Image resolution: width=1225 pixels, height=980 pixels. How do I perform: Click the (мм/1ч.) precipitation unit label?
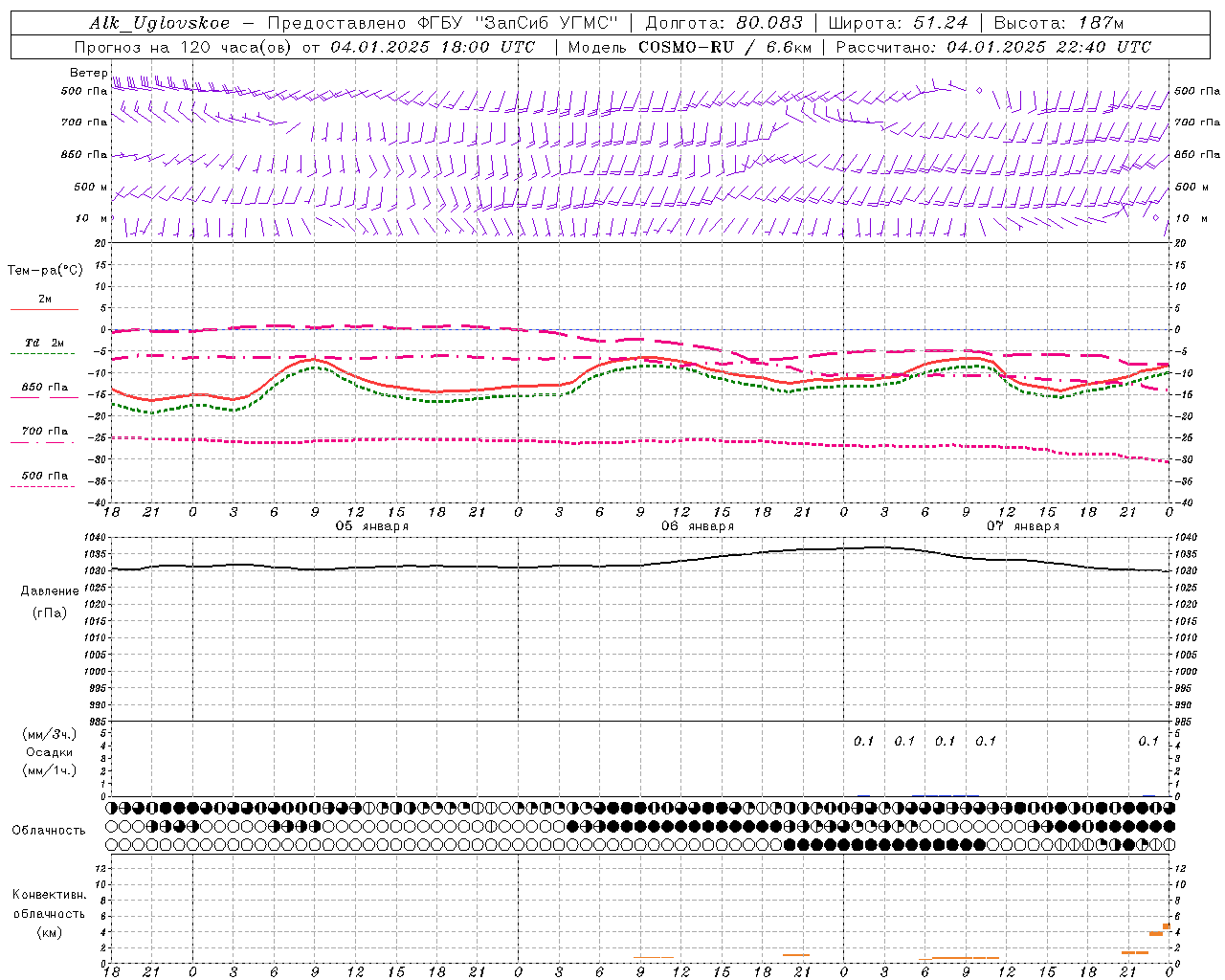[x=50, y=770]
